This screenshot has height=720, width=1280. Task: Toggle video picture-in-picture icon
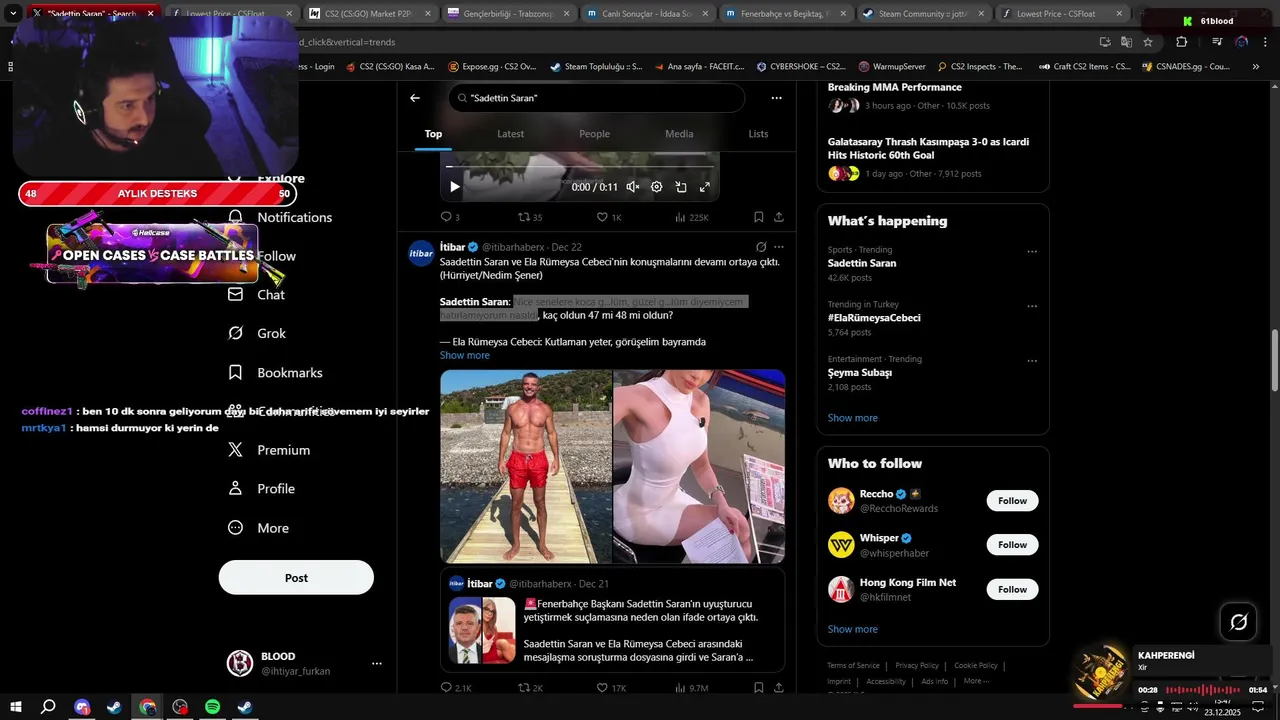pyautogui.click(x=681, y=187)
